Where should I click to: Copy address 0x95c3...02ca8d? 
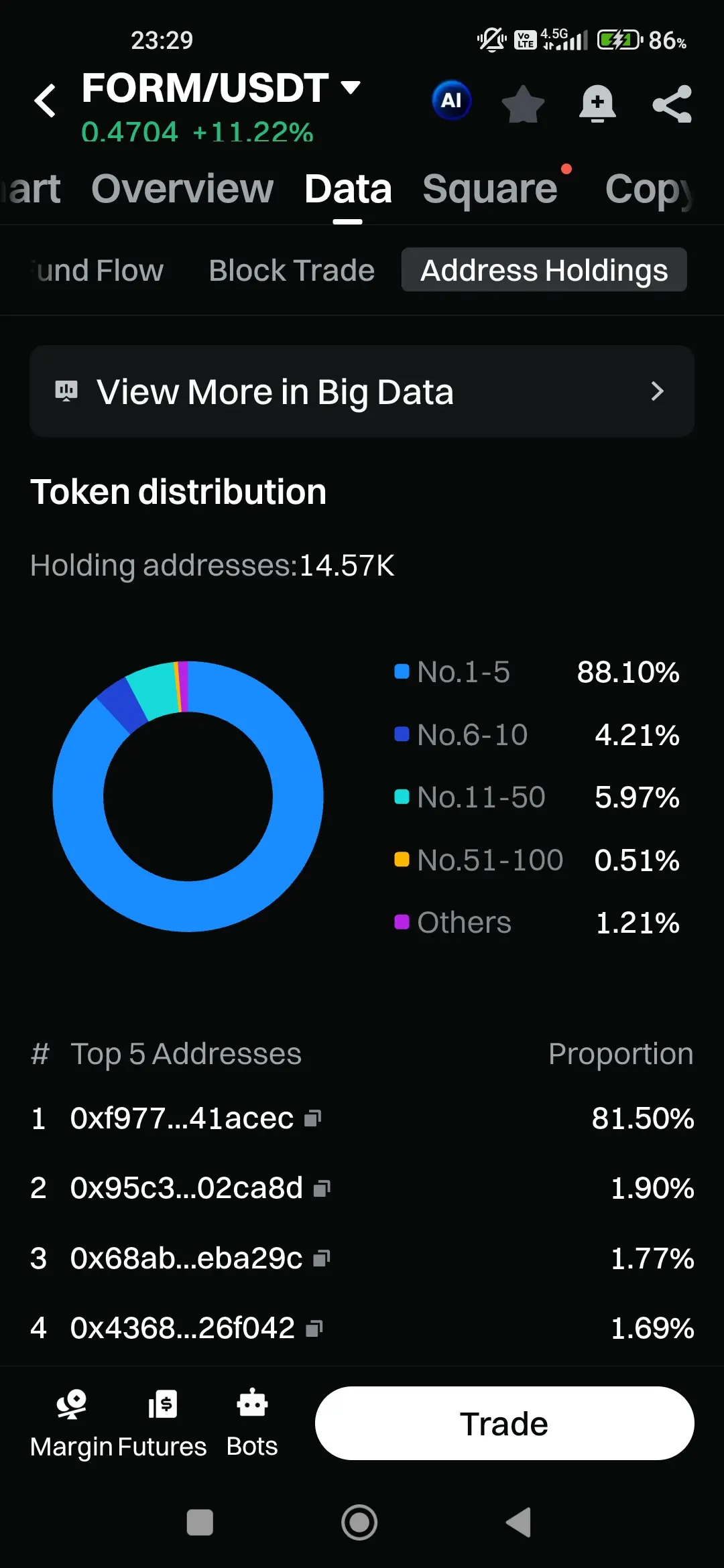pyautogui.click(x=322, y=1188)
